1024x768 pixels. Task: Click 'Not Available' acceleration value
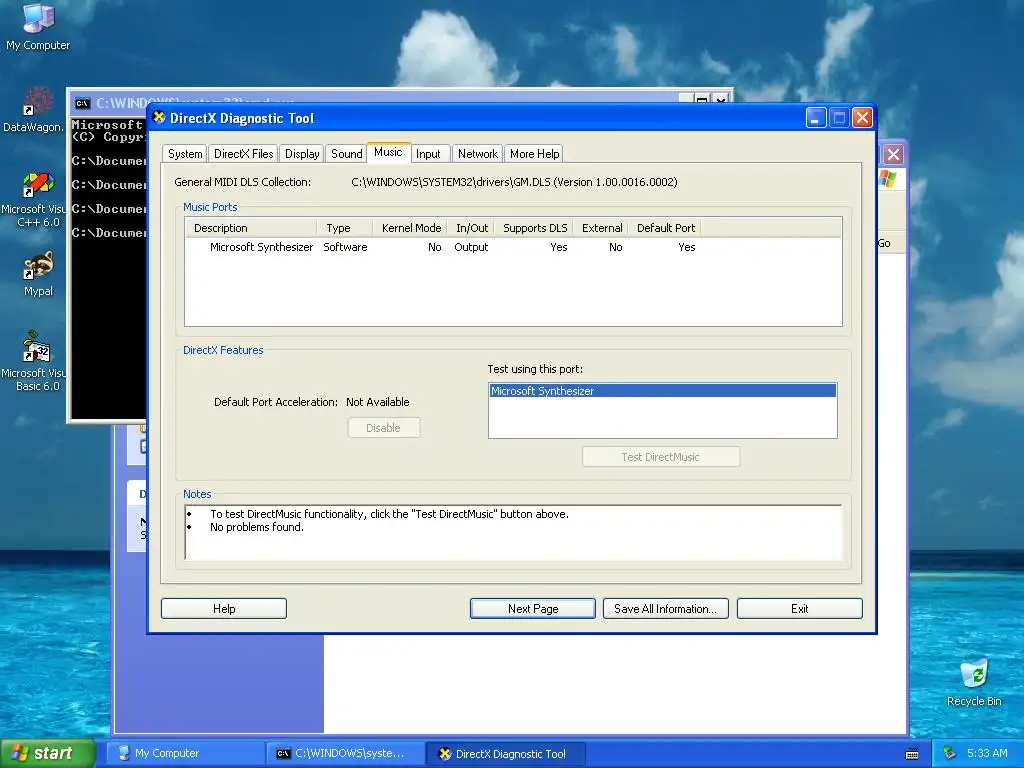377,402
